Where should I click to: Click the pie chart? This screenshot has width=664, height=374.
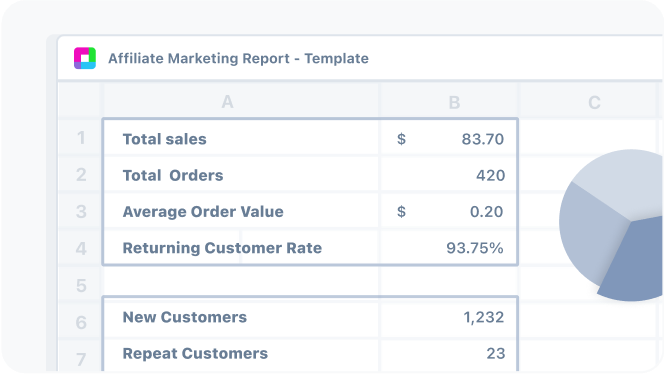[x=611, y=225]
